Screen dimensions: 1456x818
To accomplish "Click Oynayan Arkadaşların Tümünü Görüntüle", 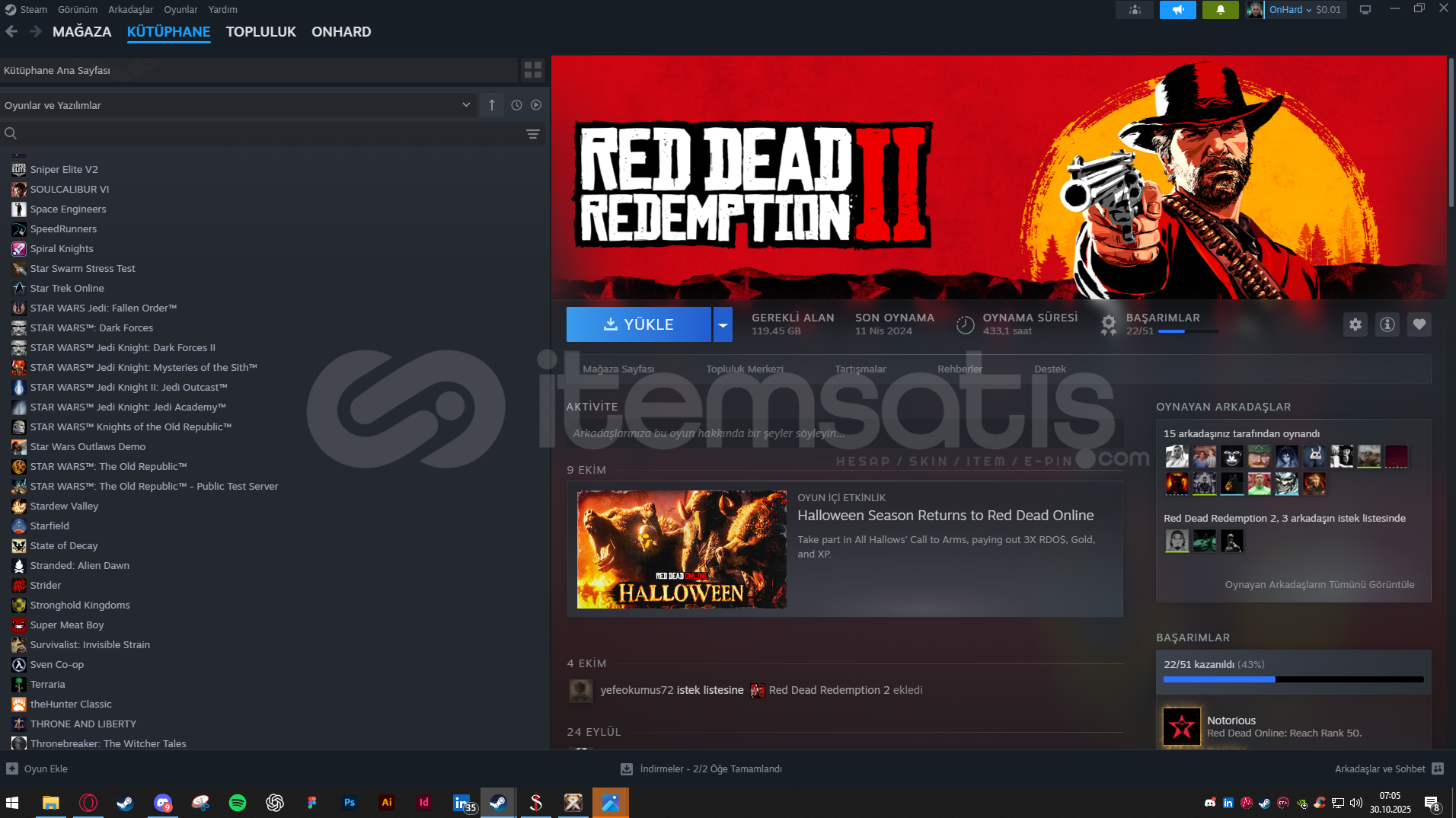I will coord(1320,585).
